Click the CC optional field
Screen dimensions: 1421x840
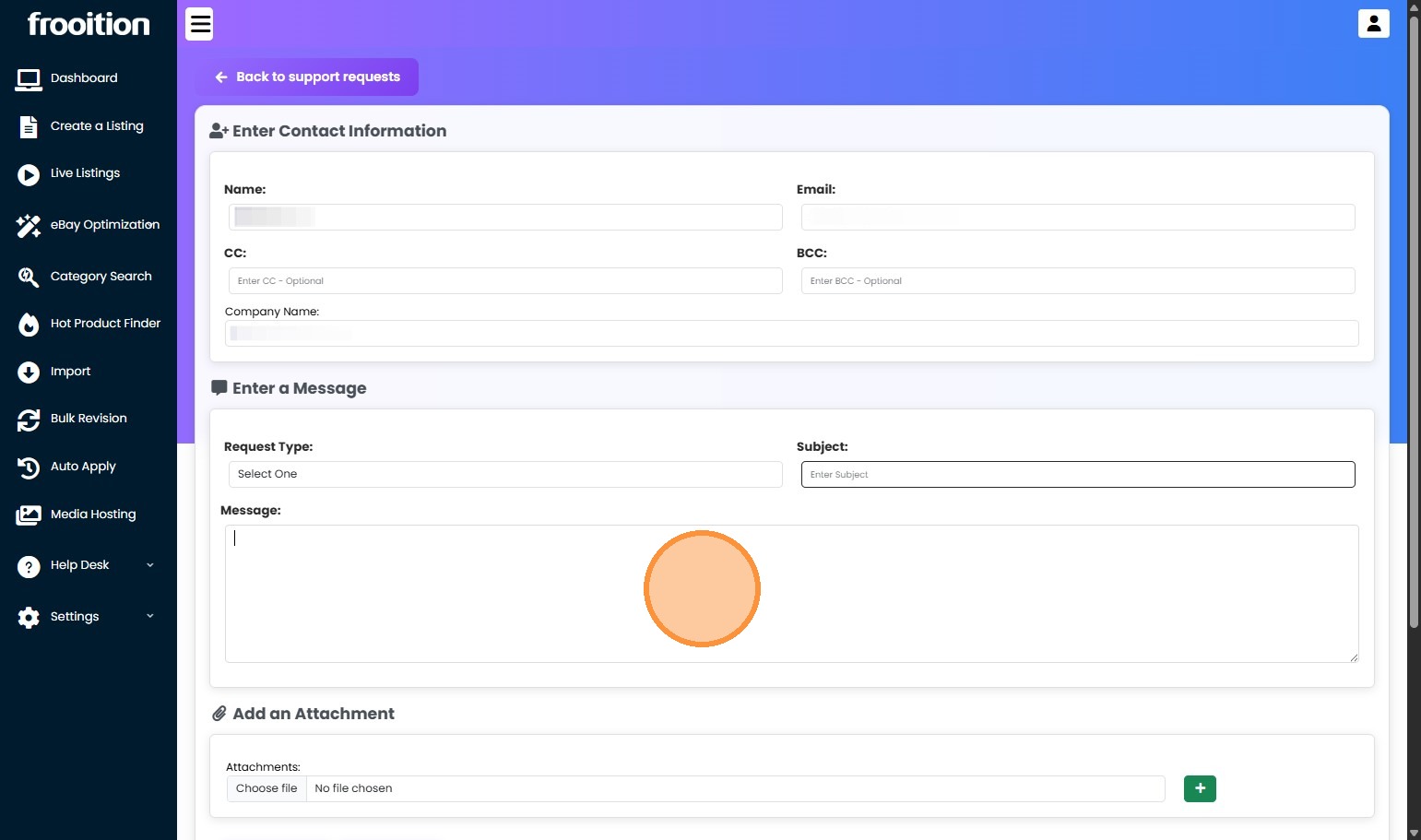click(x=505, y=280)
